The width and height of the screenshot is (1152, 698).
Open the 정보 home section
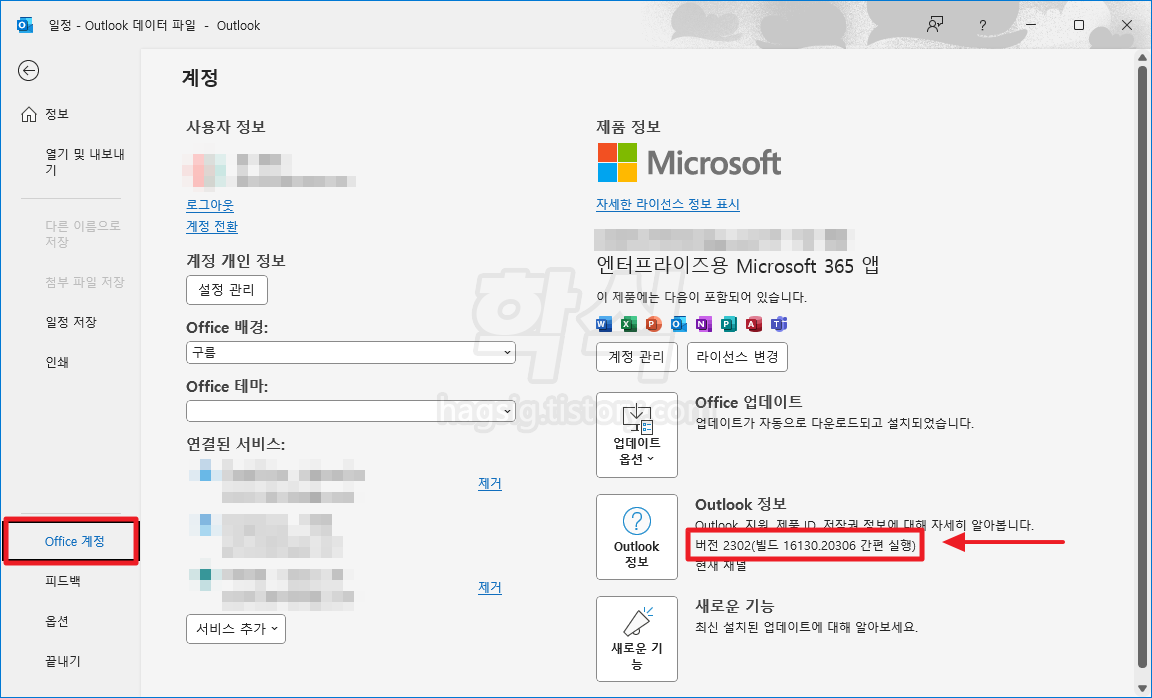46,114
